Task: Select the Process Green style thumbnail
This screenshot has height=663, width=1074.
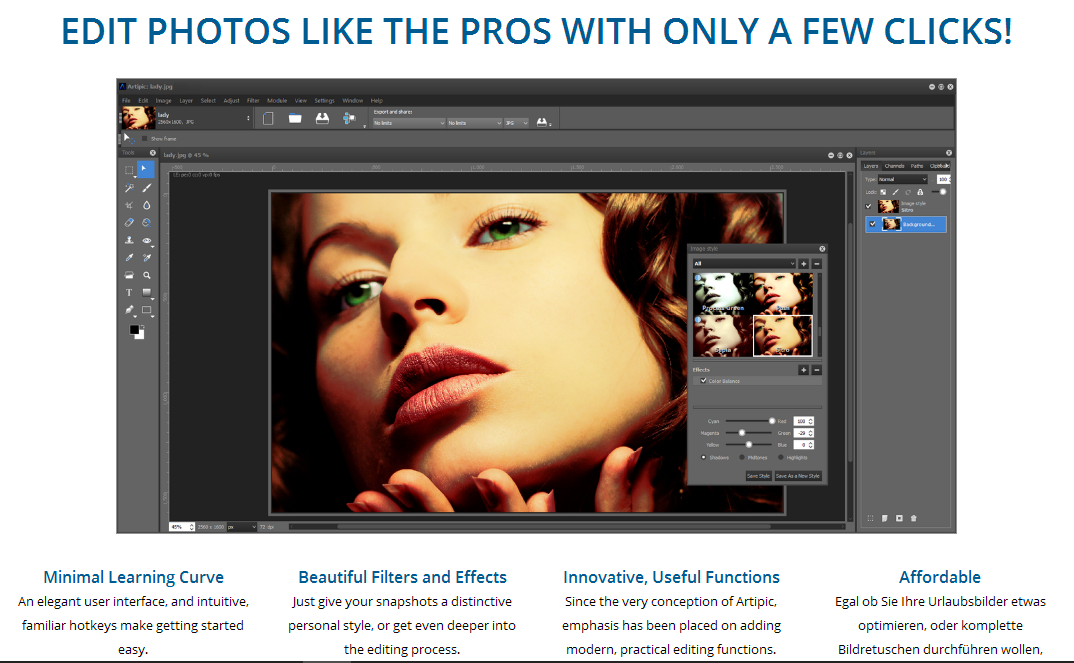Action: (x=723, y=293)
